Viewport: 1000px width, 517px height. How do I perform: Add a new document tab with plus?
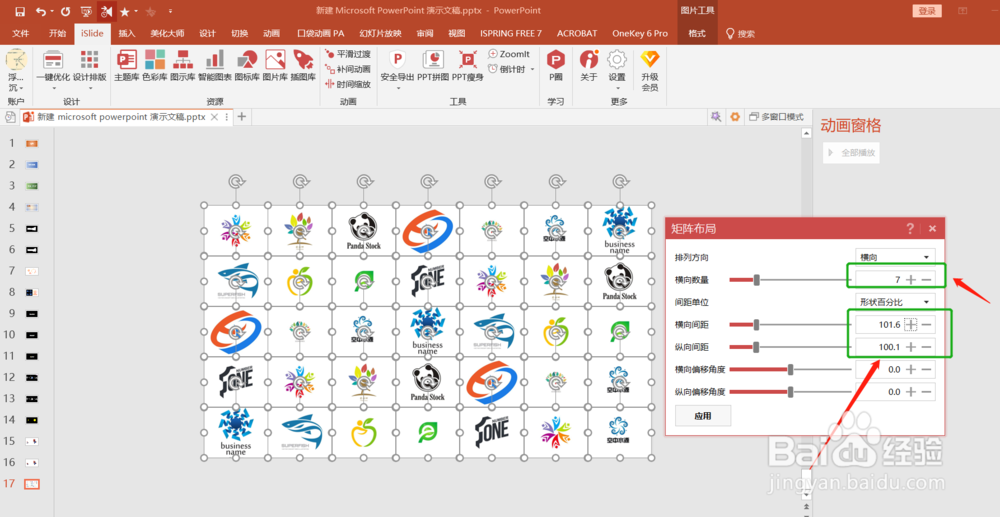pos(242,116)
